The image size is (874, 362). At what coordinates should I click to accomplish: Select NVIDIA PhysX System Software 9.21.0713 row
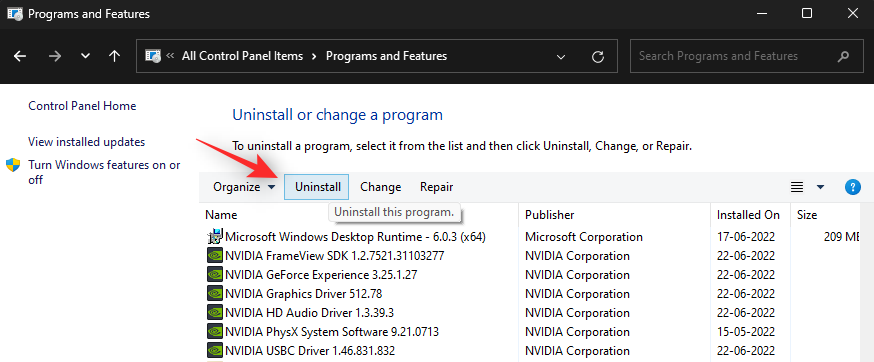pyautogui.click(x=533, y=332)
